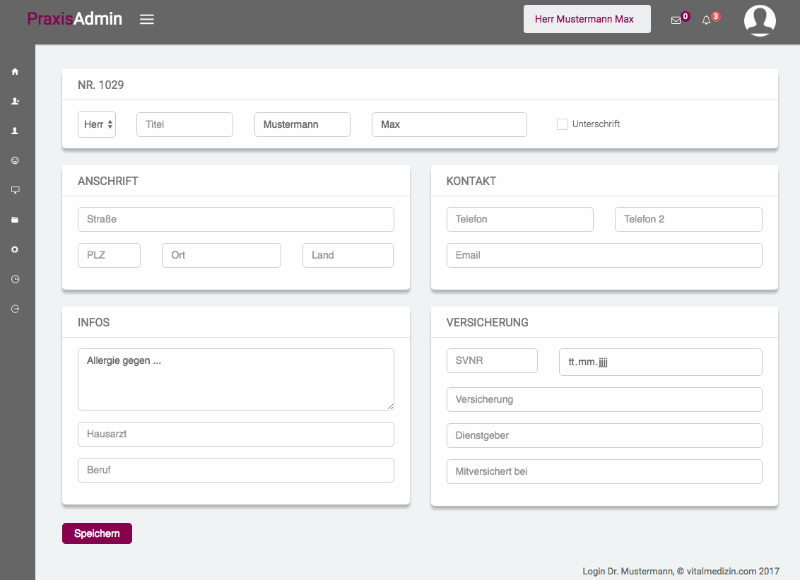This screenshot has height=580, width=800.
Task: Click into the Straße input field
Action: coord(235,219)
